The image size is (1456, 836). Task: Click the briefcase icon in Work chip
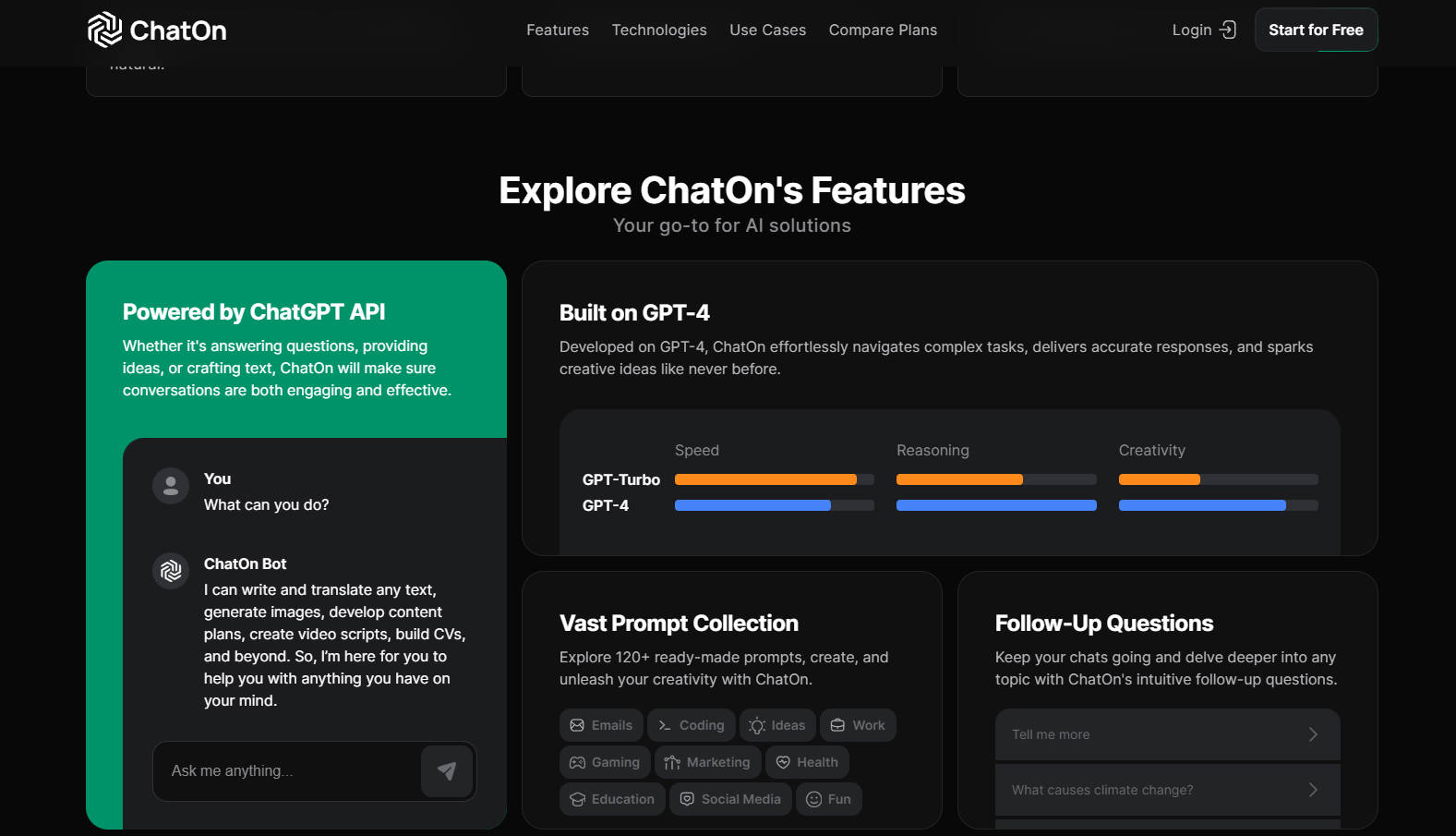[837, 725]
